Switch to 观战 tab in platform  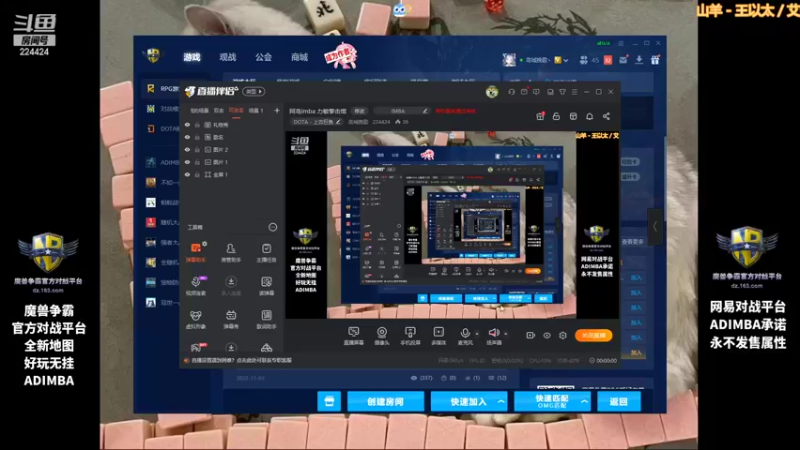pyautogui.click(x=228, y=57)
